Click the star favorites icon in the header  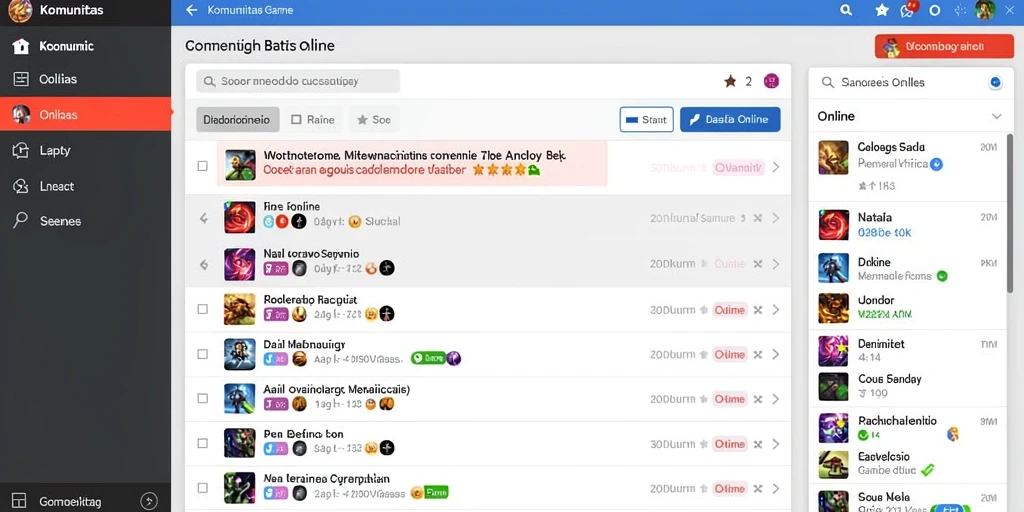click(x=882, y=10)
